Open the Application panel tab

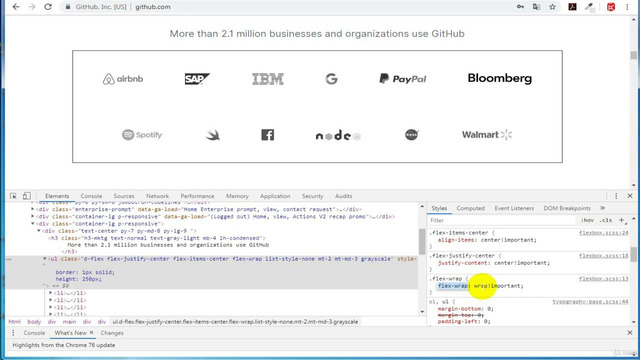tap(275, 196)
